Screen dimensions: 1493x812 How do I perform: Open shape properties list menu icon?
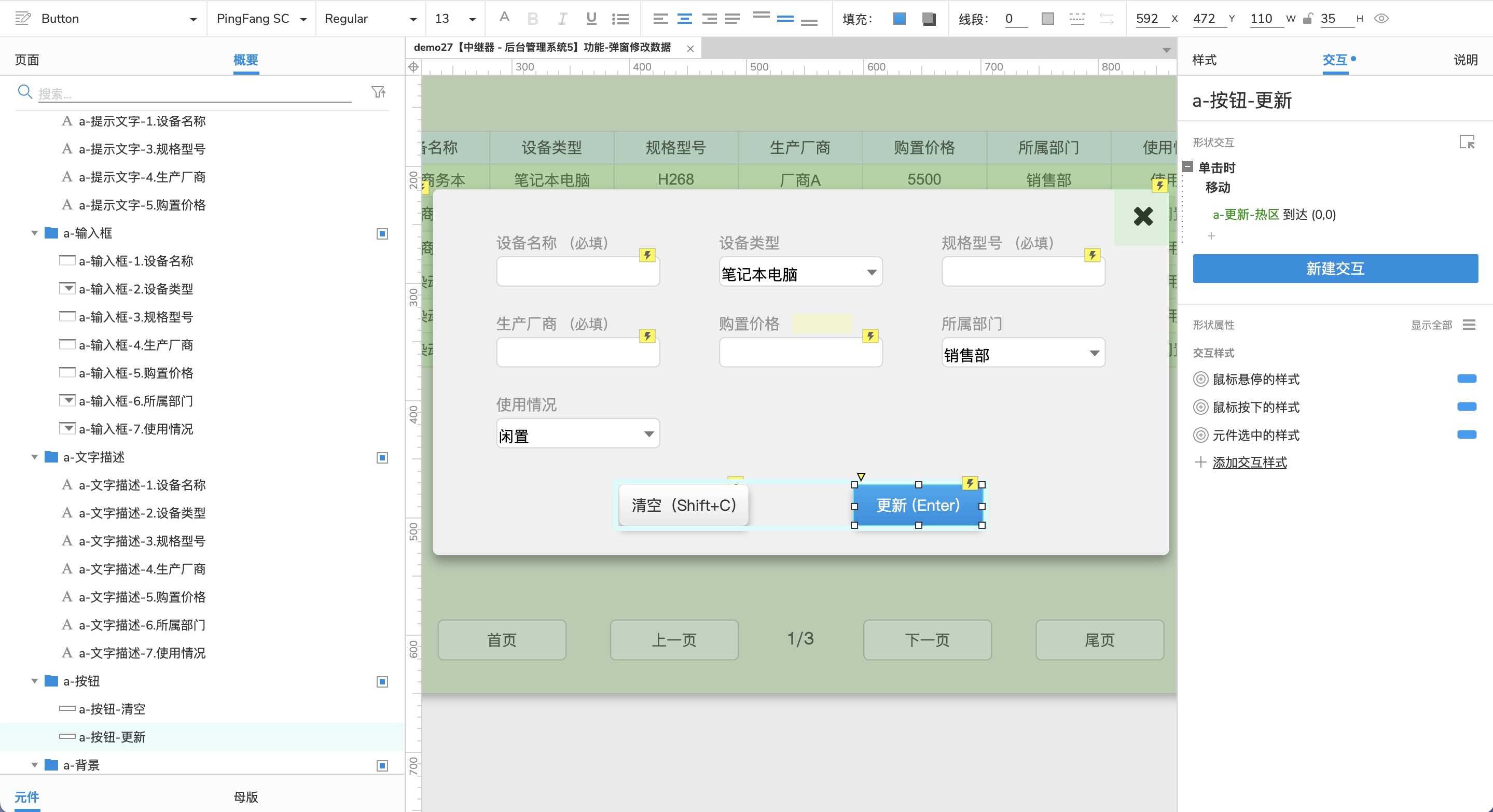pos(1469,325)
